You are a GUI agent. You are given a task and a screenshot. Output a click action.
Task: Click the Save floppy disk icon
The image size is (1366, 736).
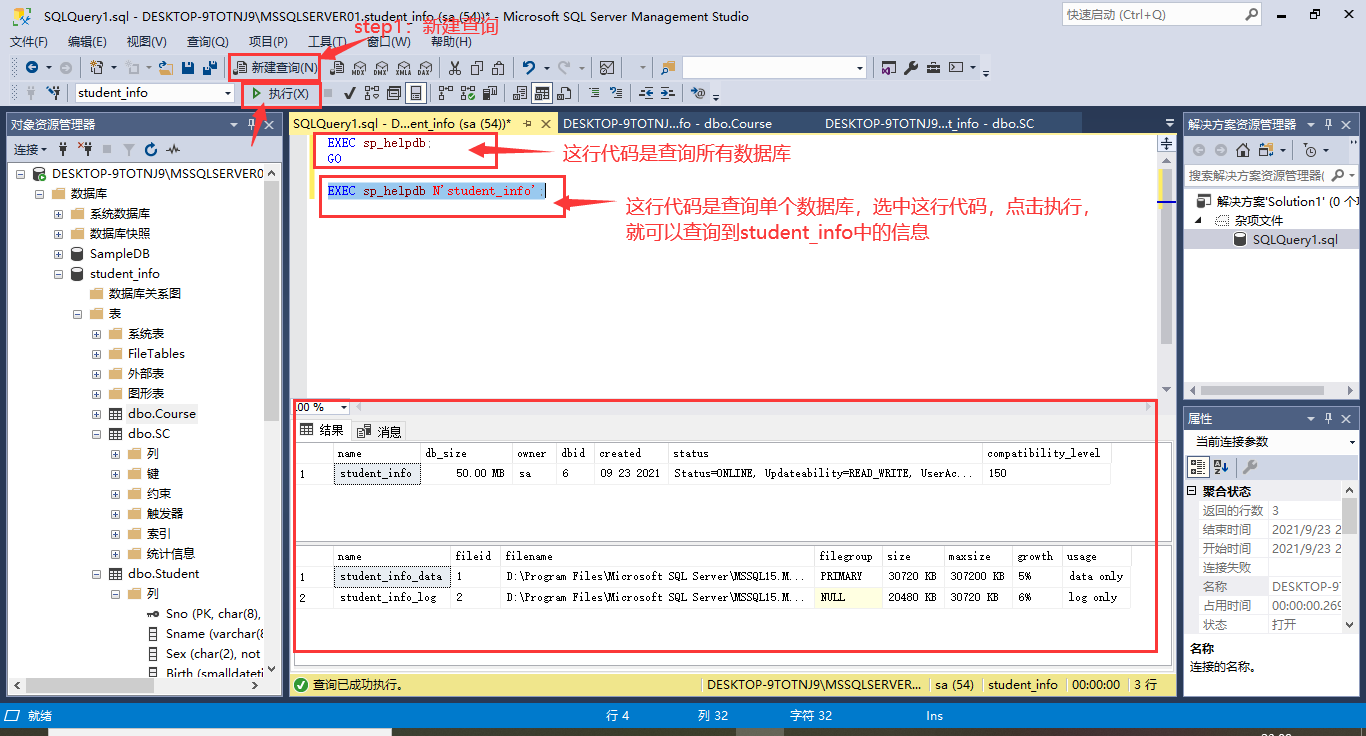188,68
